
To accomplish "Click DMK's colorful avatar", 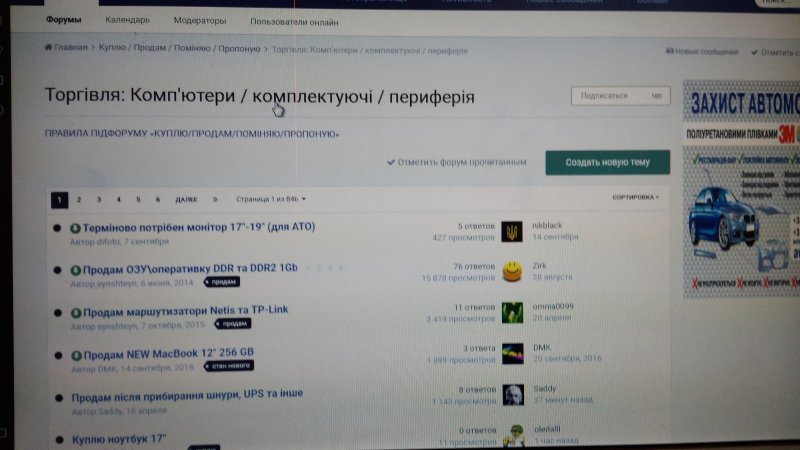I will click(512, 353).
